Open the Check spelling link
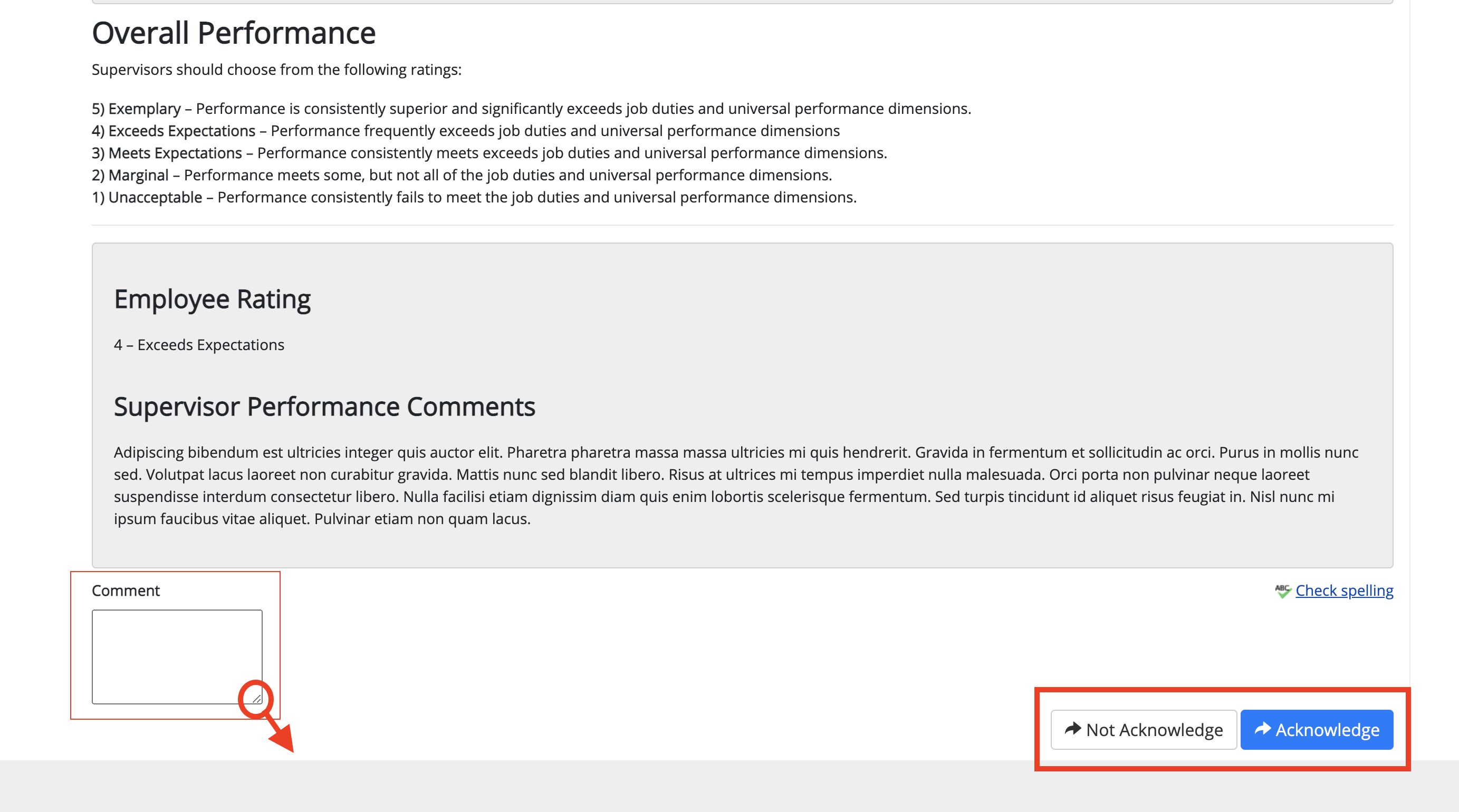 pyautogui.click(x=1344, y=590)
